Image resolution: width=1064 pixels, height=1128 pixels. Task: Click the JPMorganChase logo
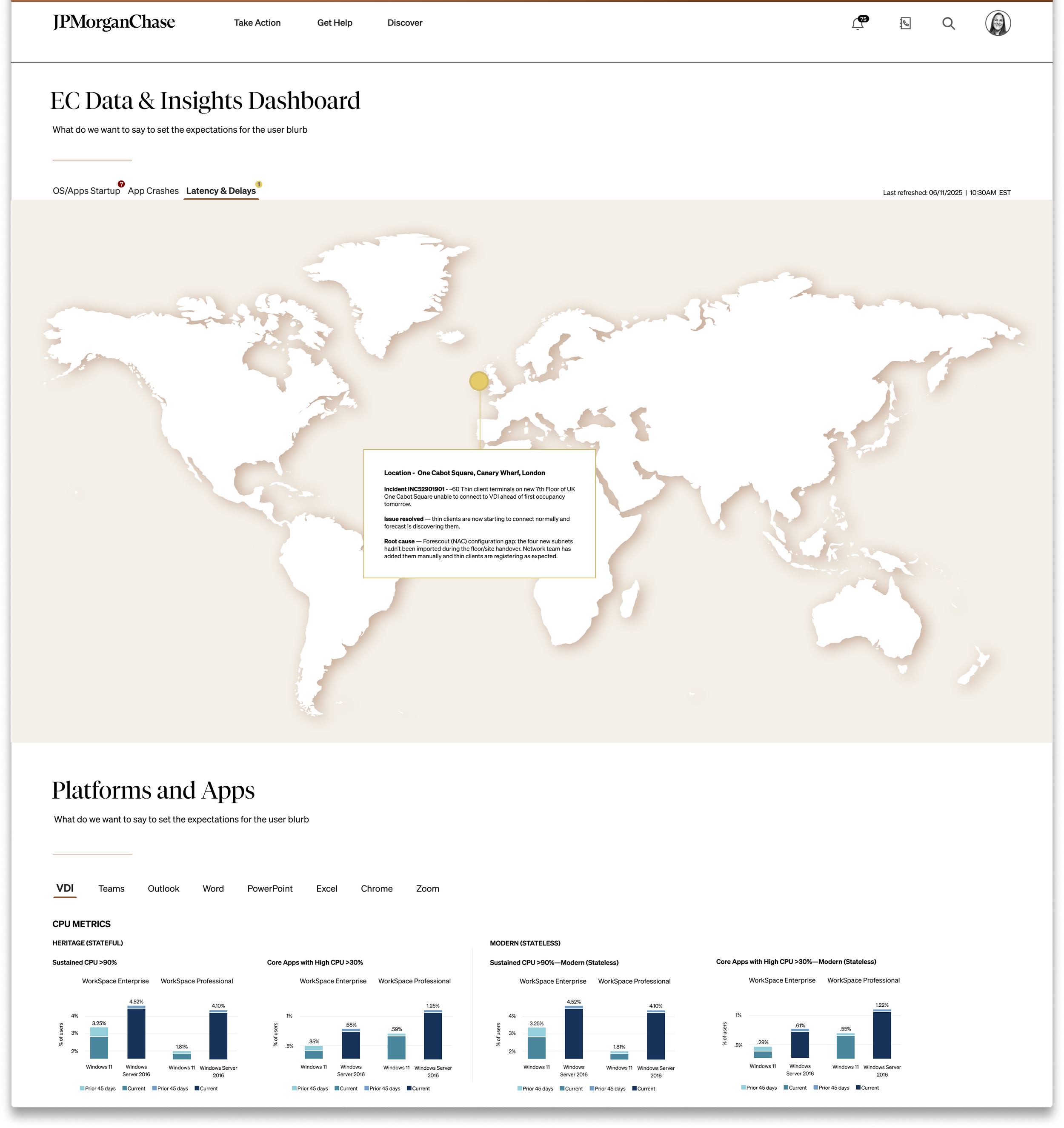point(114,22)
